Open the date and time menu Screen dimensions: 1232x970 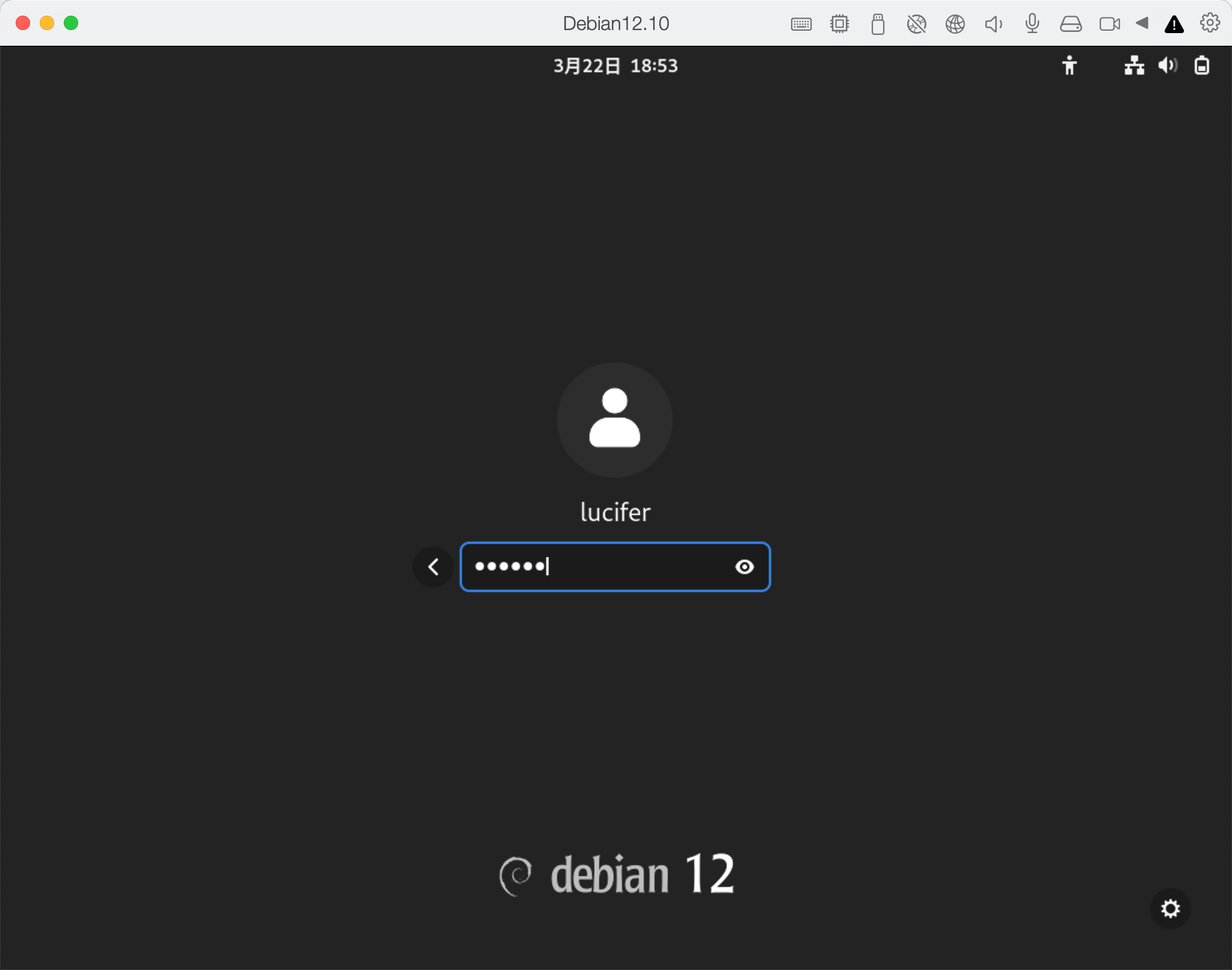coord(615,66)
